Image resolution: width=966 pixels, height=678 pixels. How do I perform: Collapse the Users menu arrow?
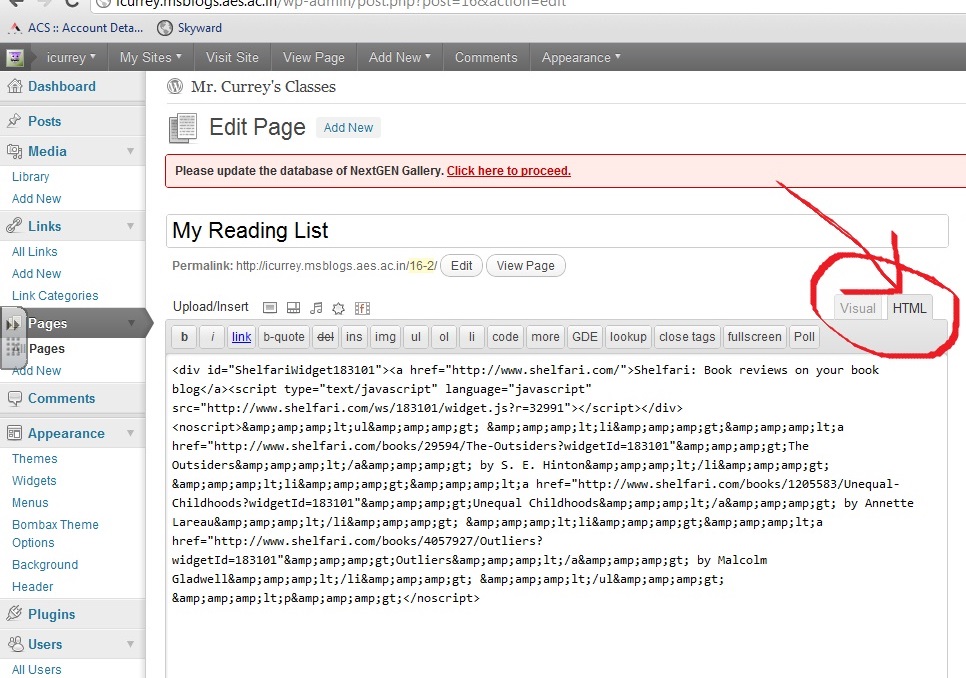(x=131, y=644)
